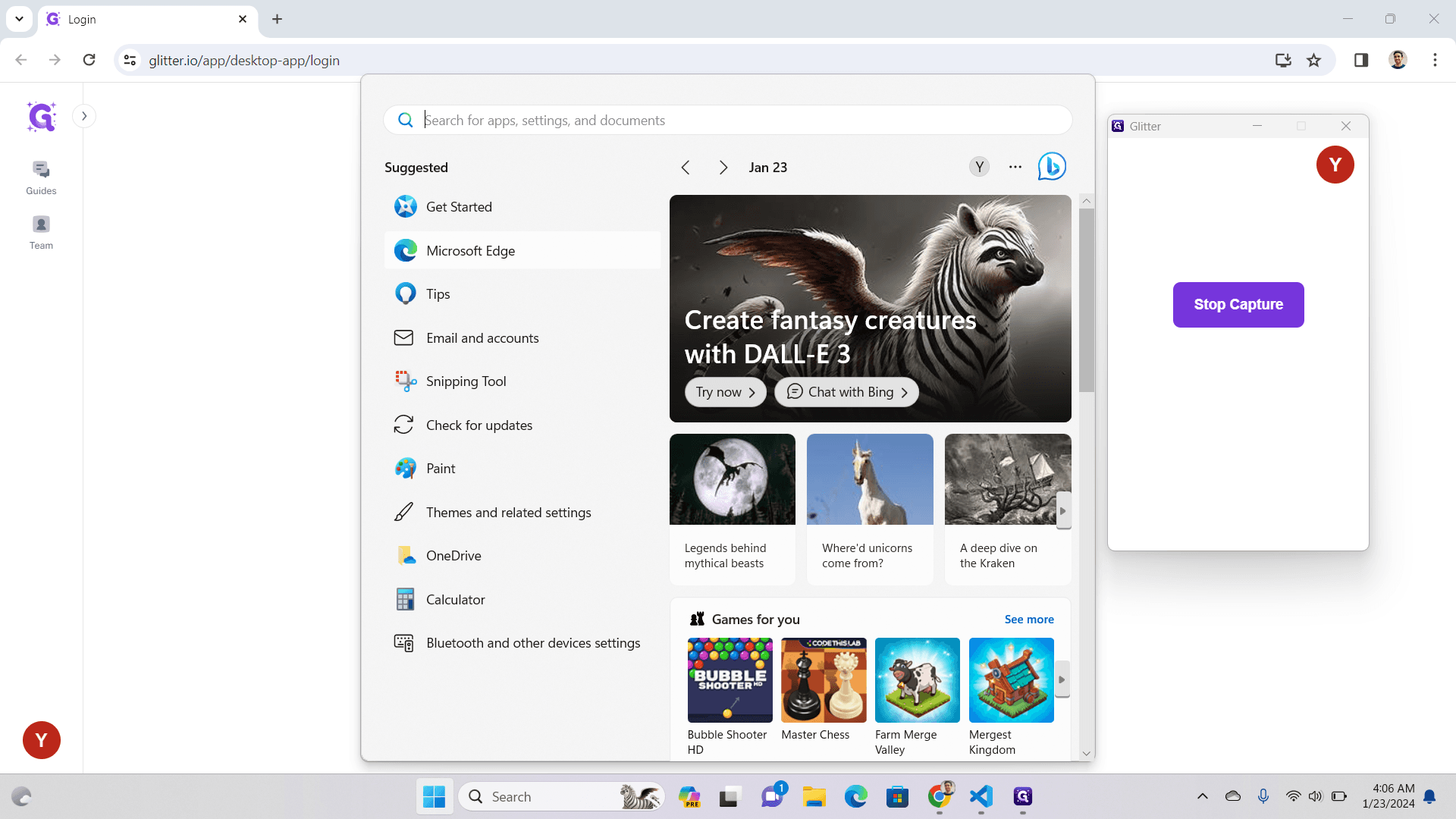Open OneDrive from Suggested list
The image size is (1456, 819).
point(522,556)
